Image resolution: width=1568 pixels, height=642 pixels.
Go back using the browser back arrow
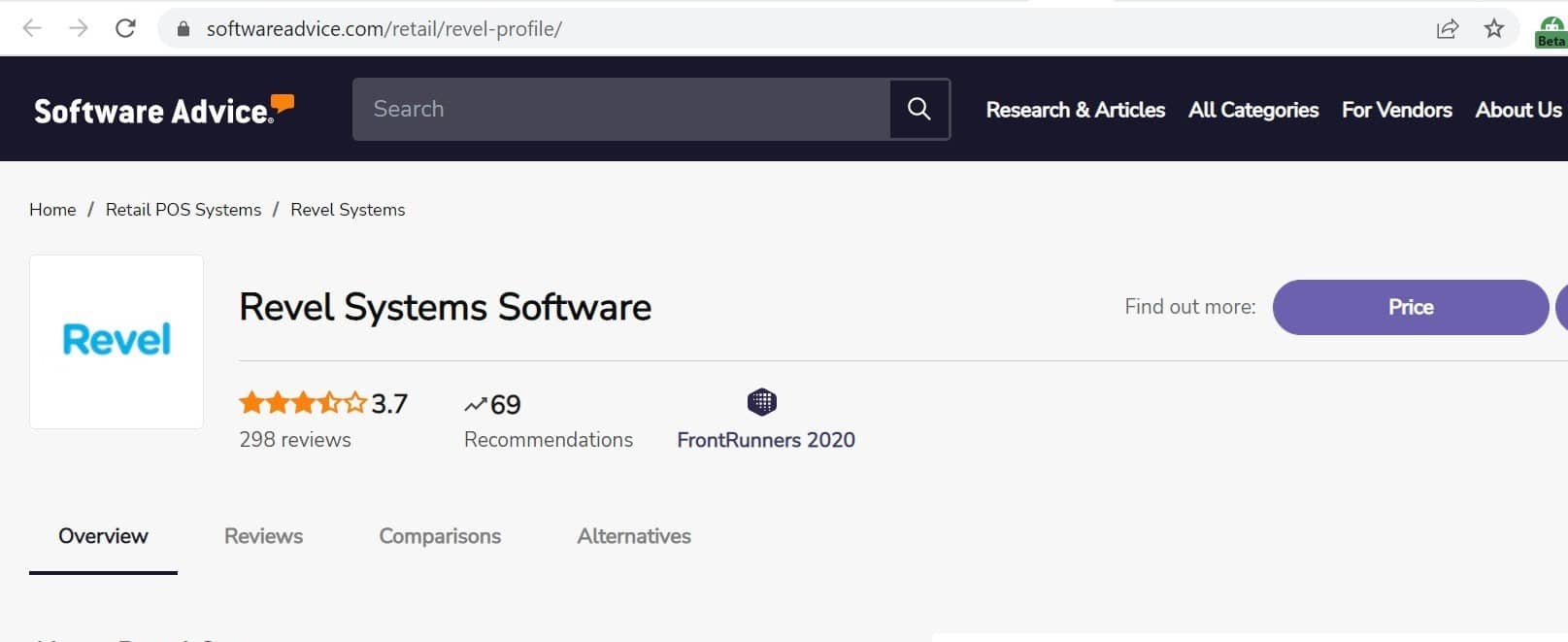(32, 28)
